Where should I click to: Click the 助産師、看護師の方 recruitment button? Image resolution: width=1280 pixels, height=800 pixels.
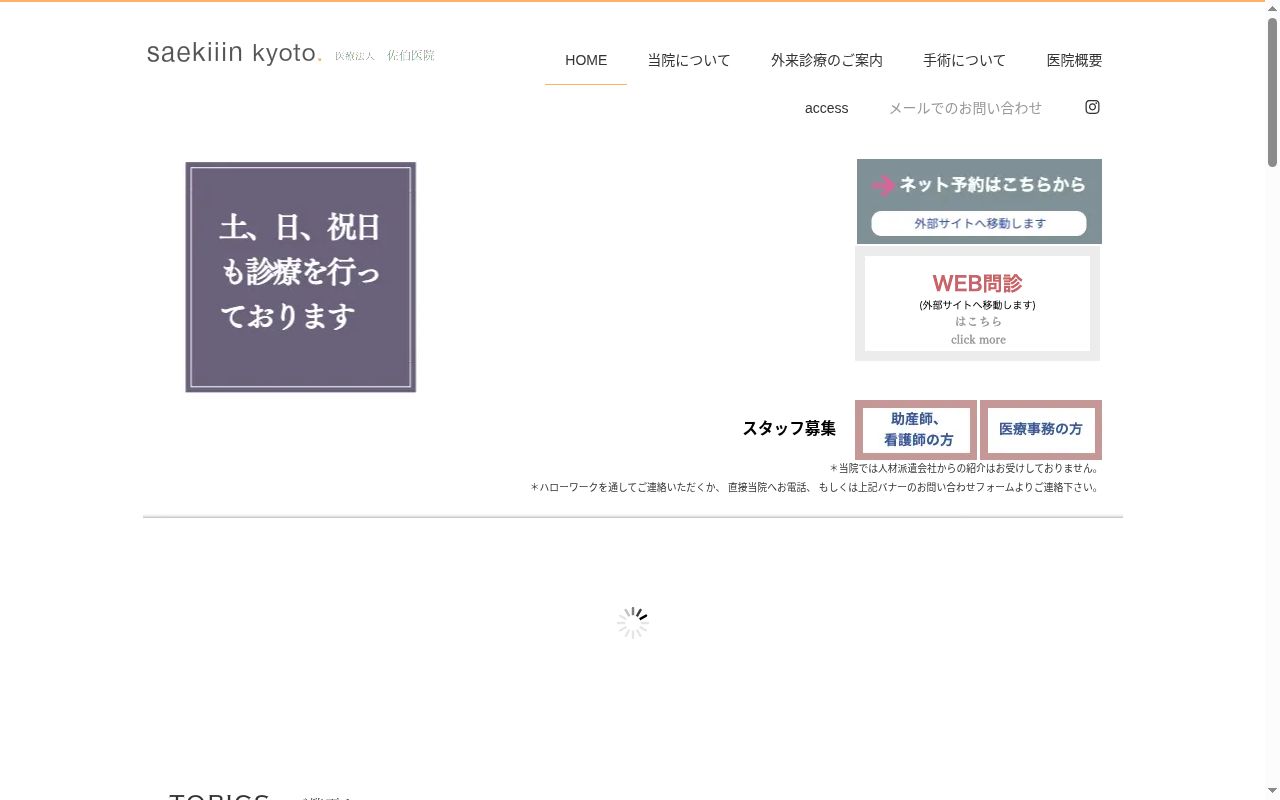coord(916,430)
